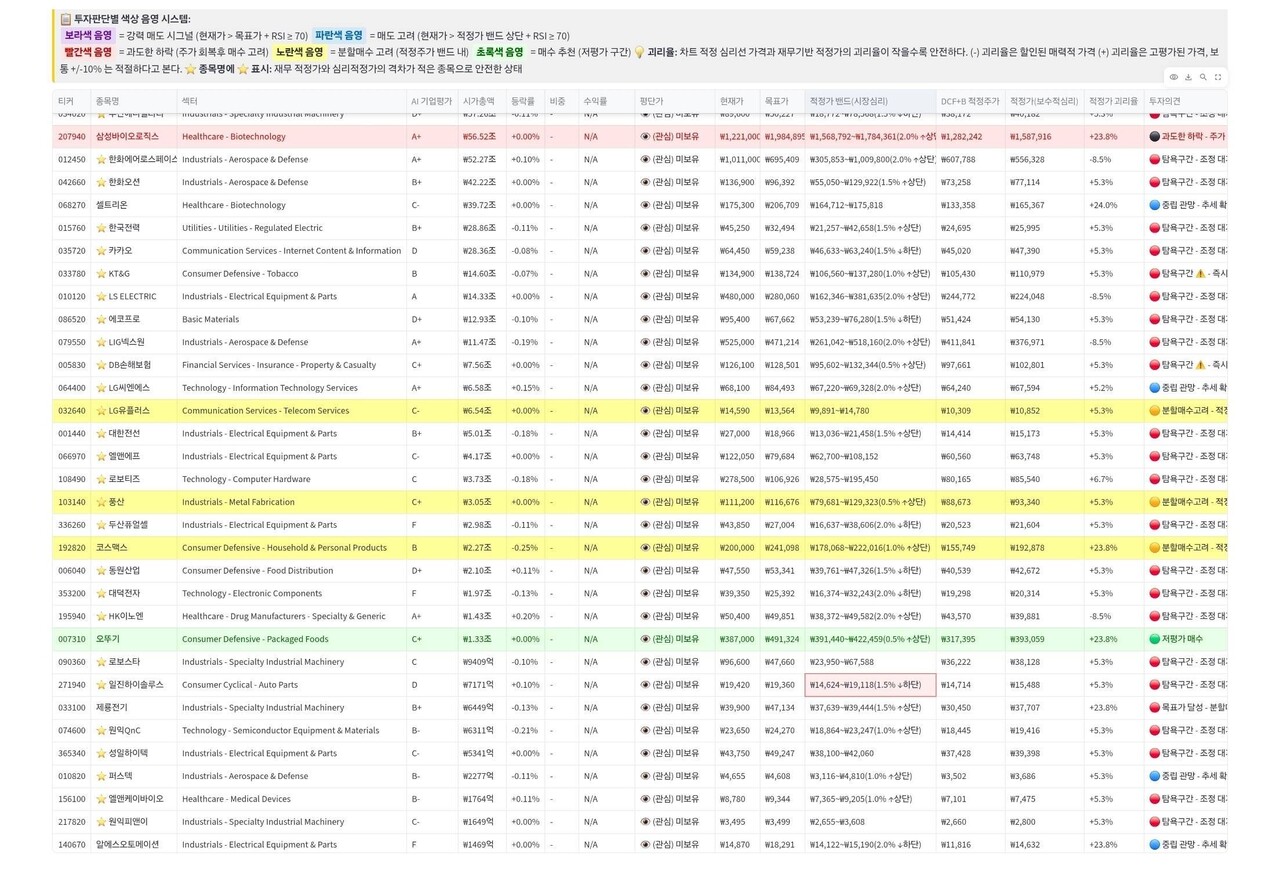
Task: Select the 풍산 stock name cell
Action: (116, 502)
